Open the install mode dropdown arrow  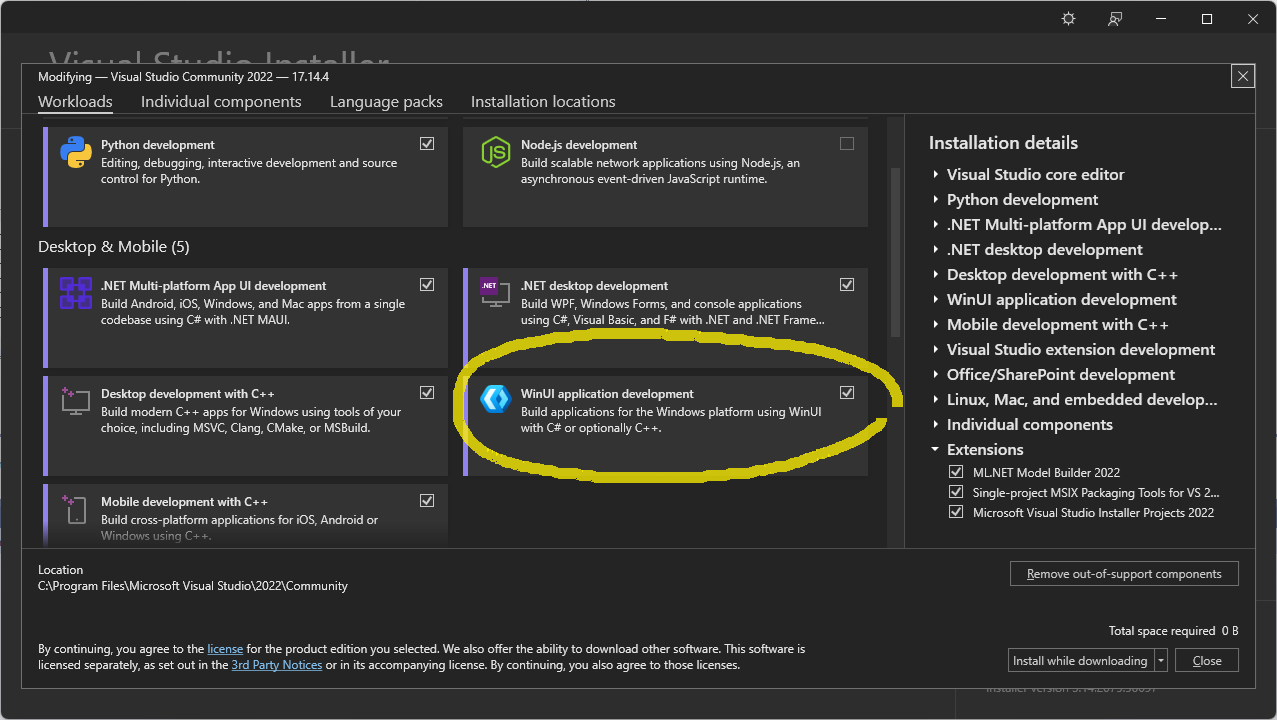1161,660
